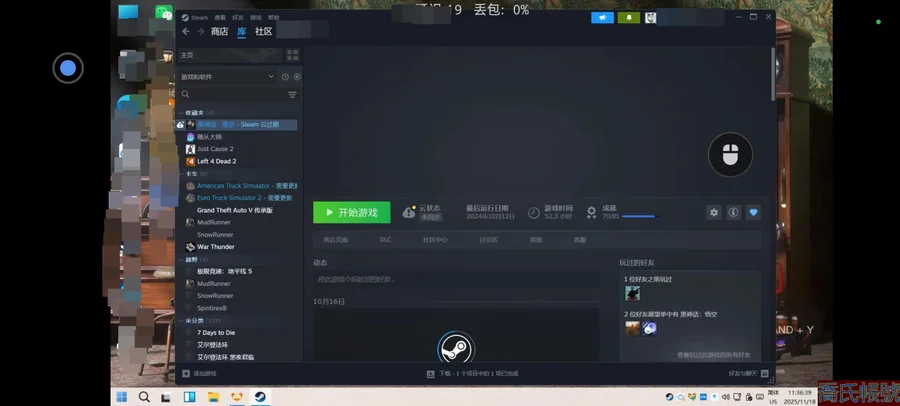Expand the 游戏和软件 dropdown
Image resolution: width=900 pixels, height=406 pixels.
click(271, 77)
